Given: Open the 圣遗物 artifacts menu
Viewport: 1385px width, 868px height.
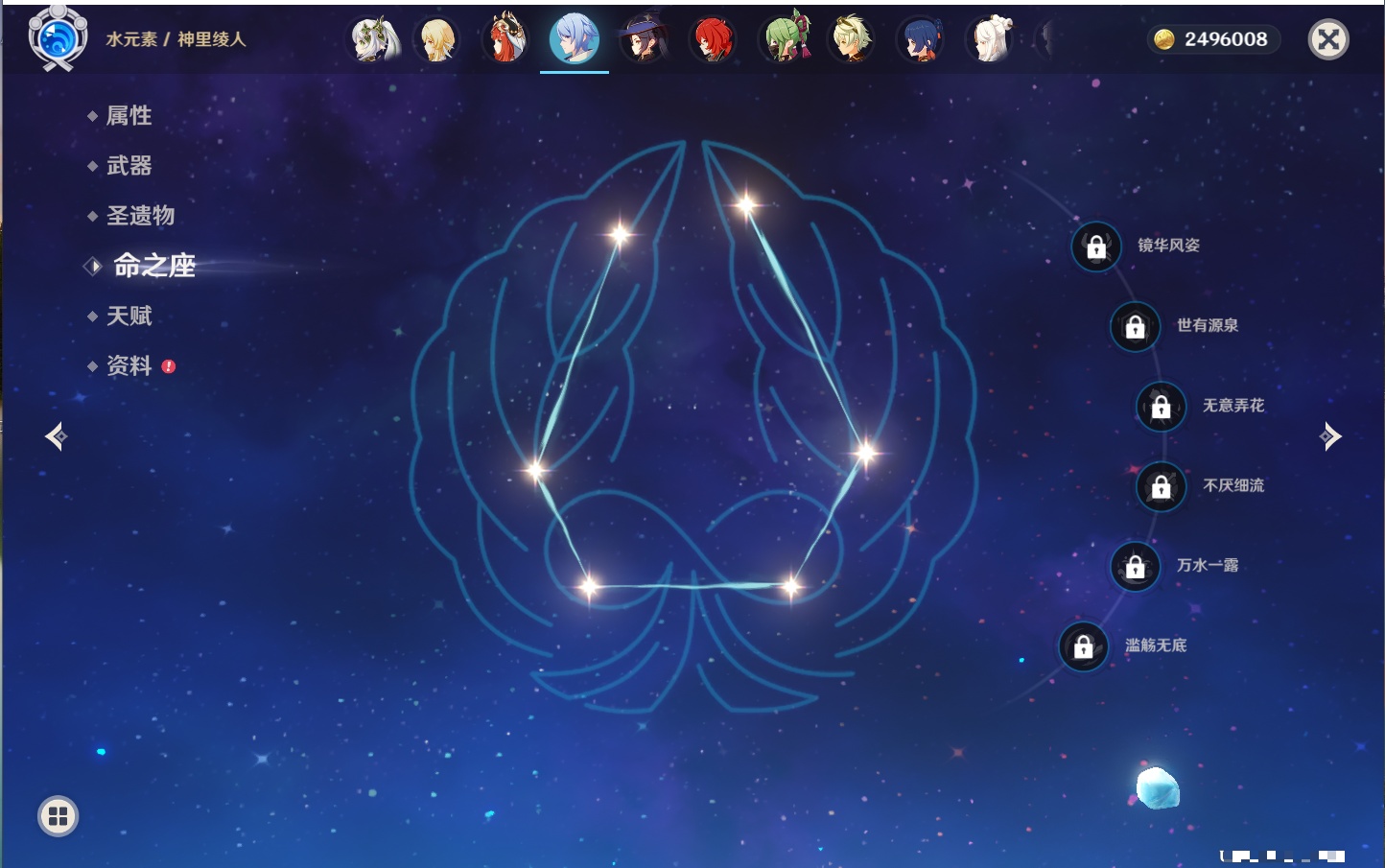Looking at the screenshot, I should click(x=140, y=216).
